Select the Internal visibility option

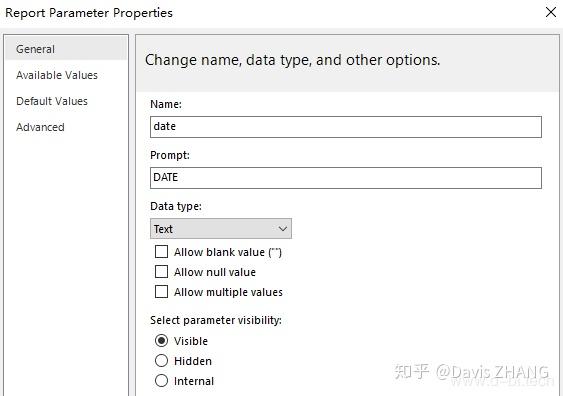[161, 381]
